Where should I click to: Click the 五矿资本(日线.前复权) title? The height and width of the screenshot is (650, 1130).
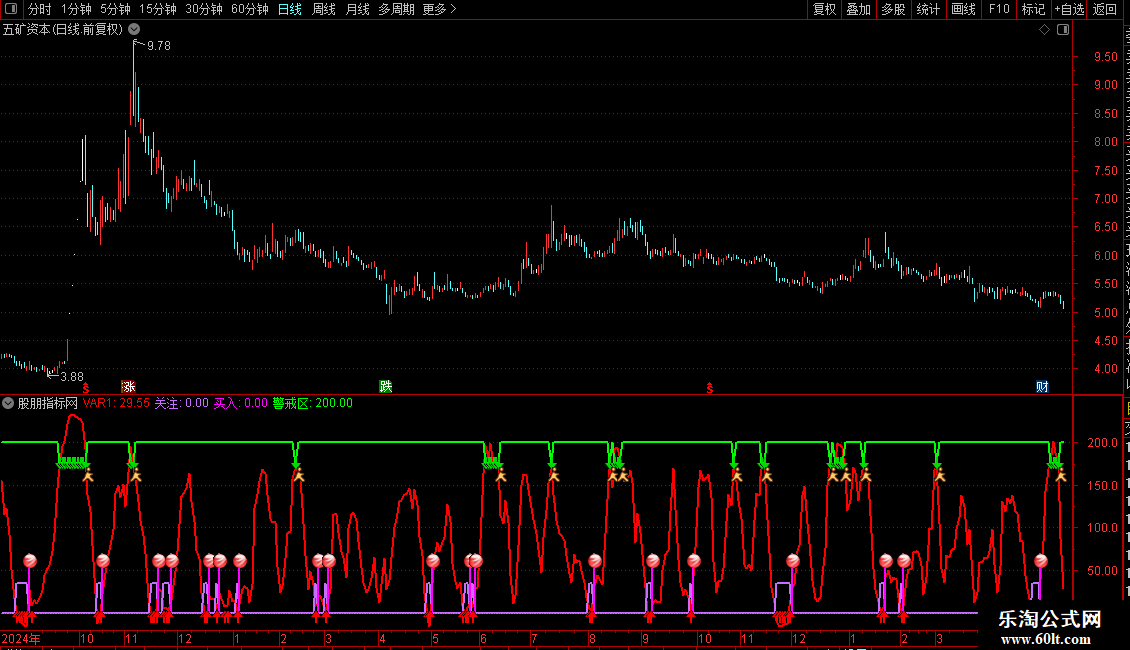tap(63, 30)
